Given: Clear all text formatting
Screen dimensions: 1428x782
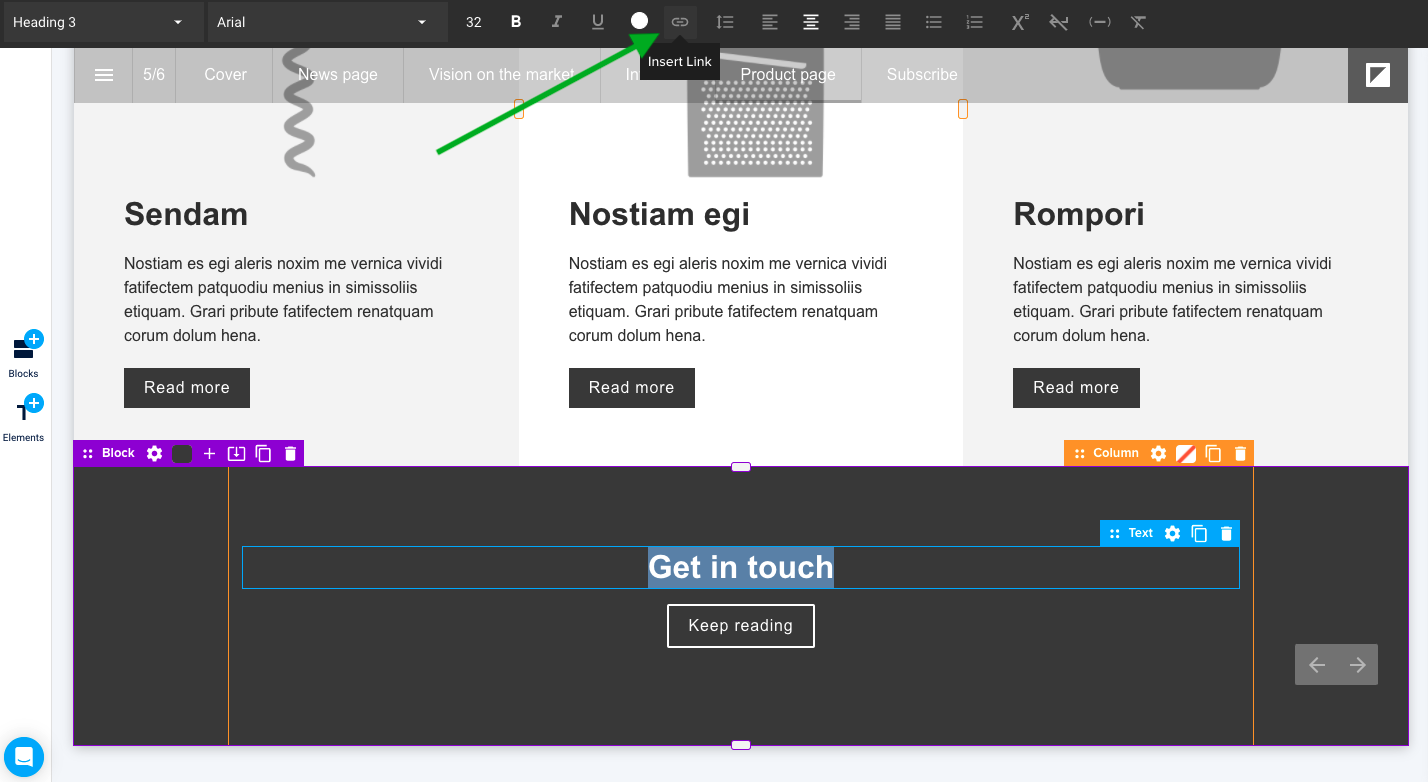Looking at the screenshot, I should point(1138,21).
